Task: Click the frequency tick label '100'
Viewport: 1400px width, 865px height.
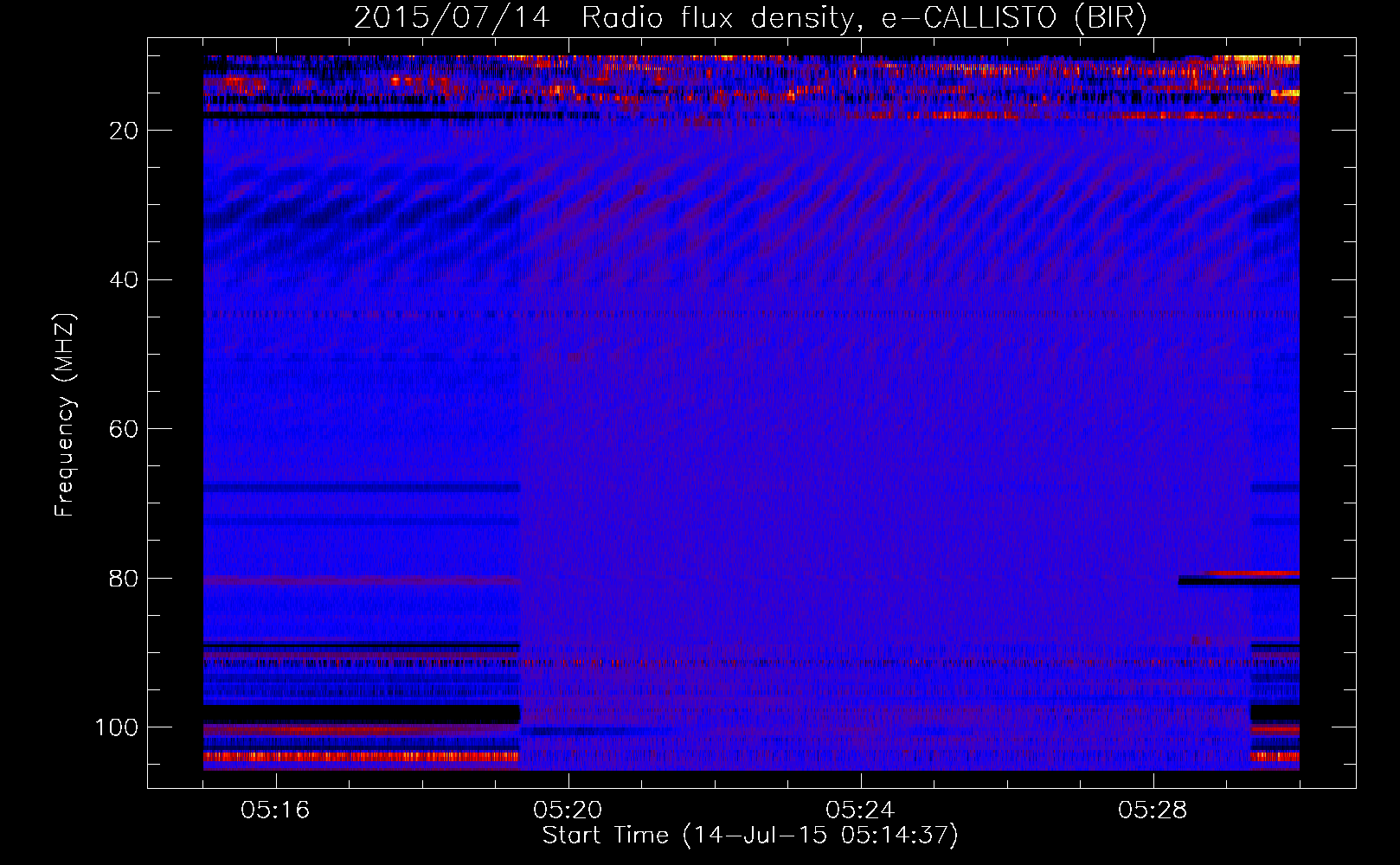Action: pyautogui.click(x=117, y=727)
